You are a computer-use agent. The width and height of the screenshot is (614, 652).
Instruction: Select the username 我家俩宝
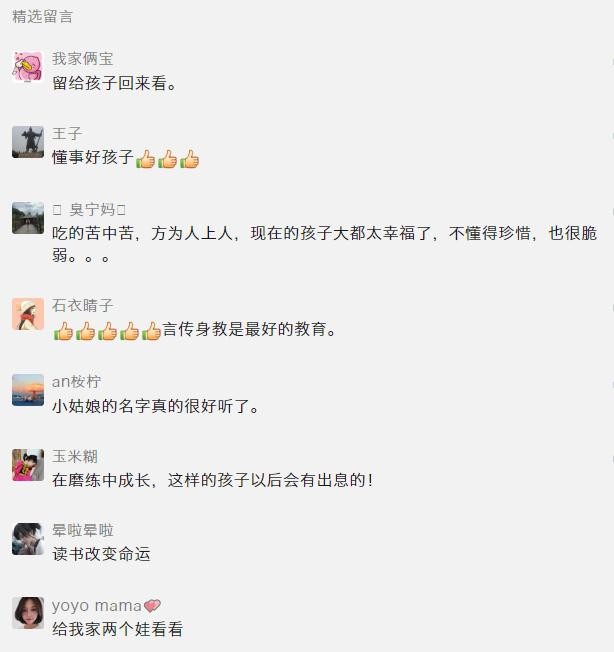(x=83, y=59)
